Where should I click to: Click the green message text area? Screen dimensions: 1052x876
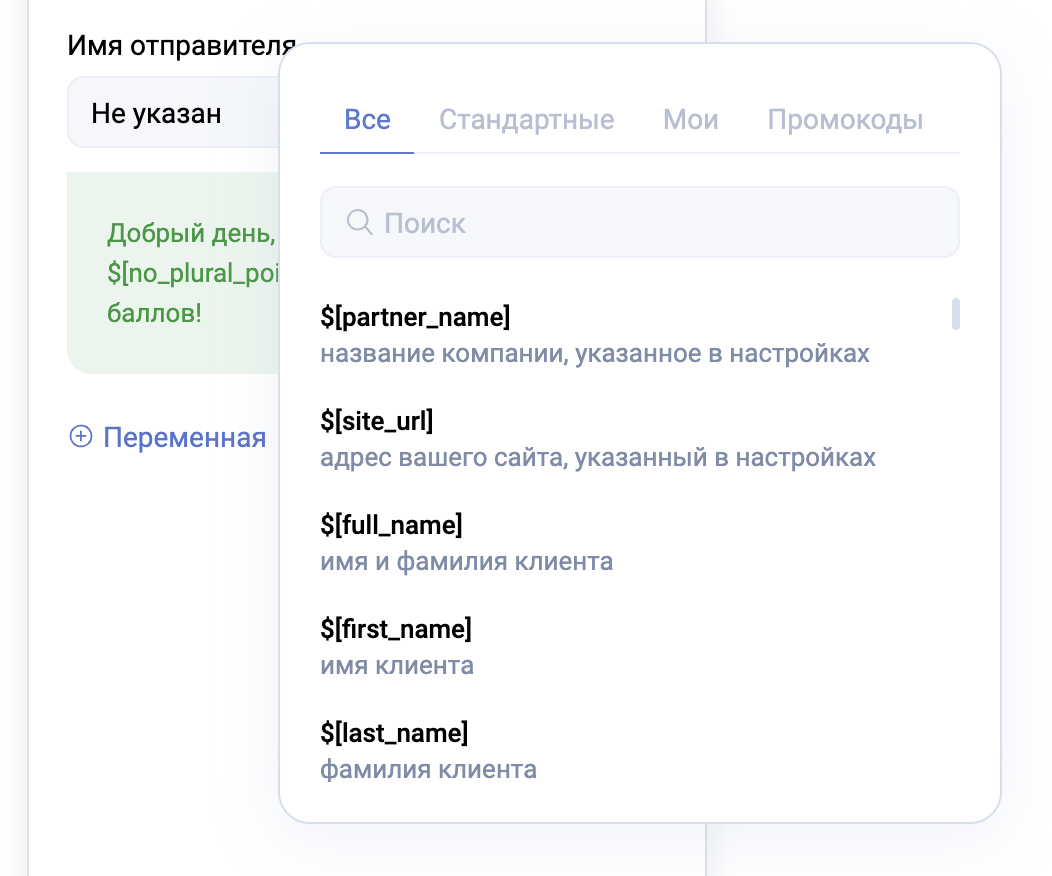click(170, 340)
